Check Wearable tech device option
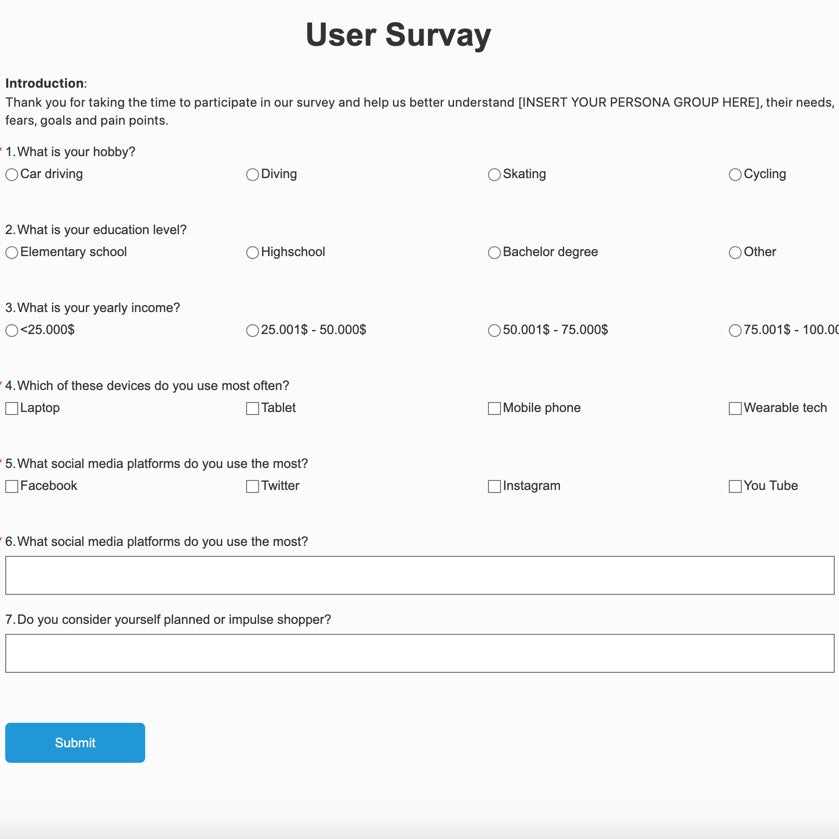 tap(735, 409)
